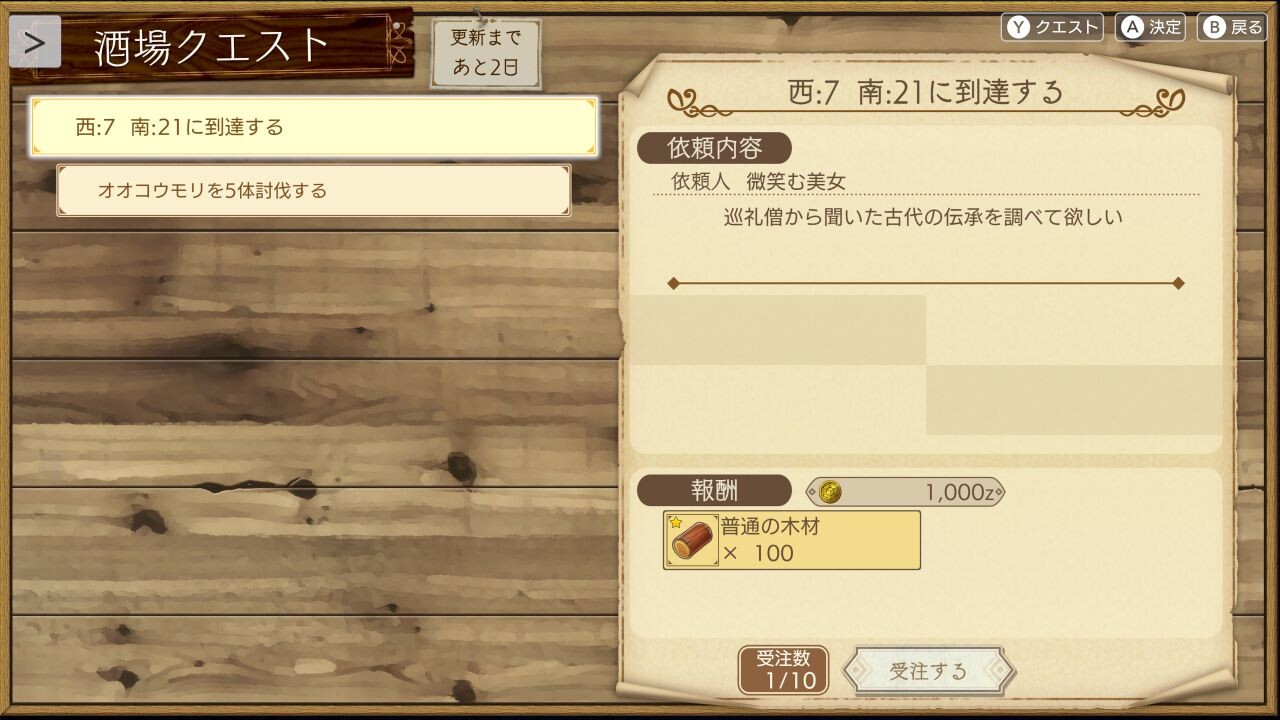Click the A circle icon
The height and width of the screenshot is (720, 1280).
[x=1132, y=28]
